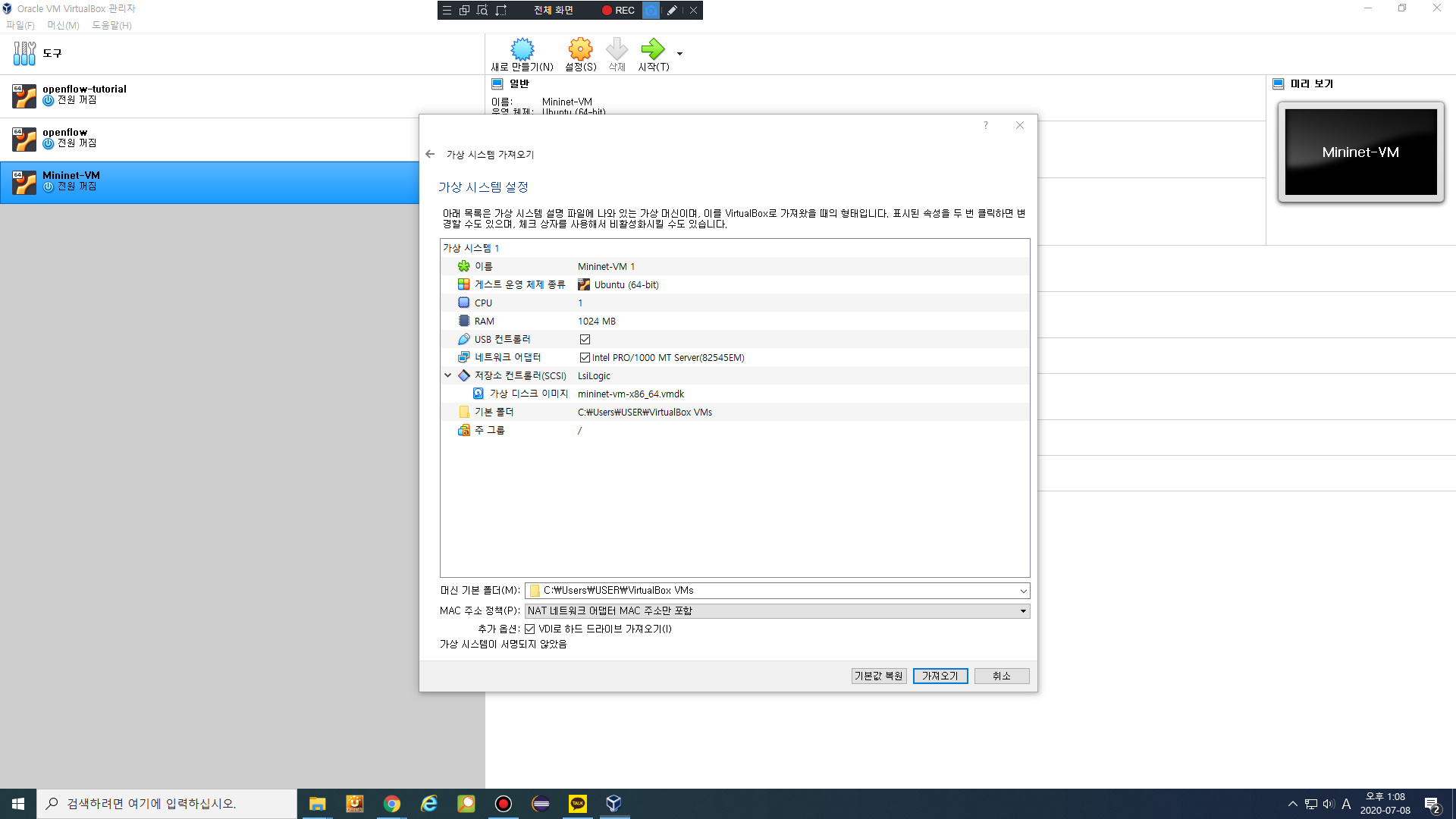This screenshot has width=1456, height=819.
Task: Toggle the USB 컨트롤러 checkbox
Action: tap(585, 340)
